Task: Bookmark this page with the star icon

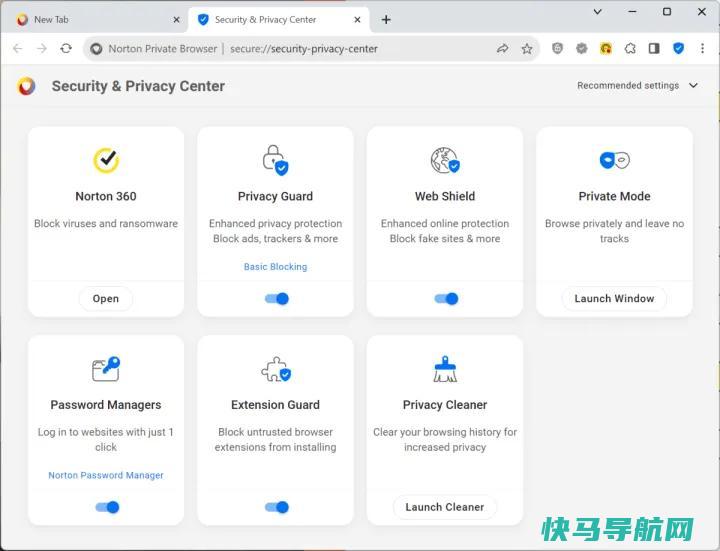Action: (527, 48)
